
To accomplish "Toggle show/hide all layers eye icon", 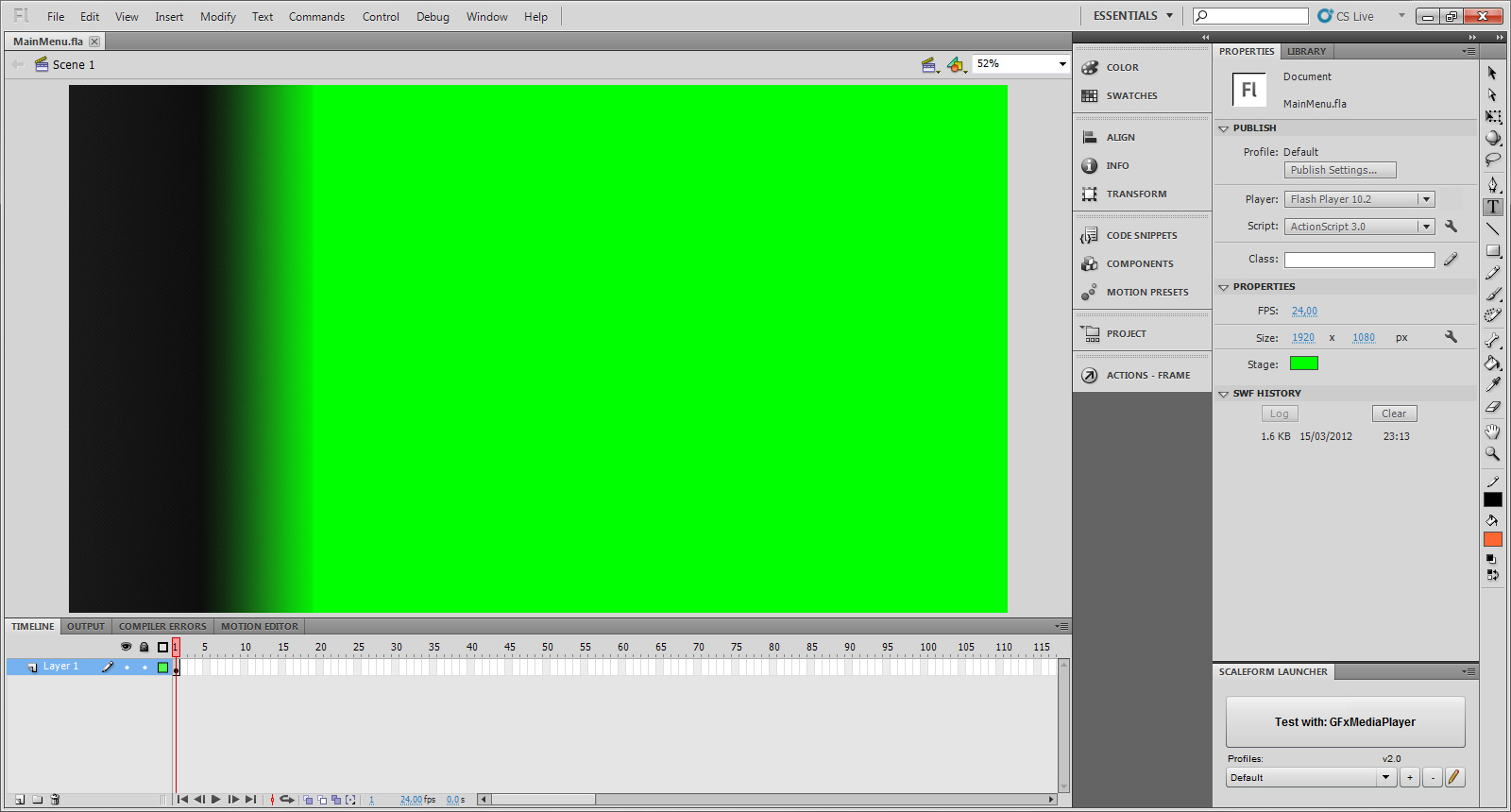I will (126, 647).
